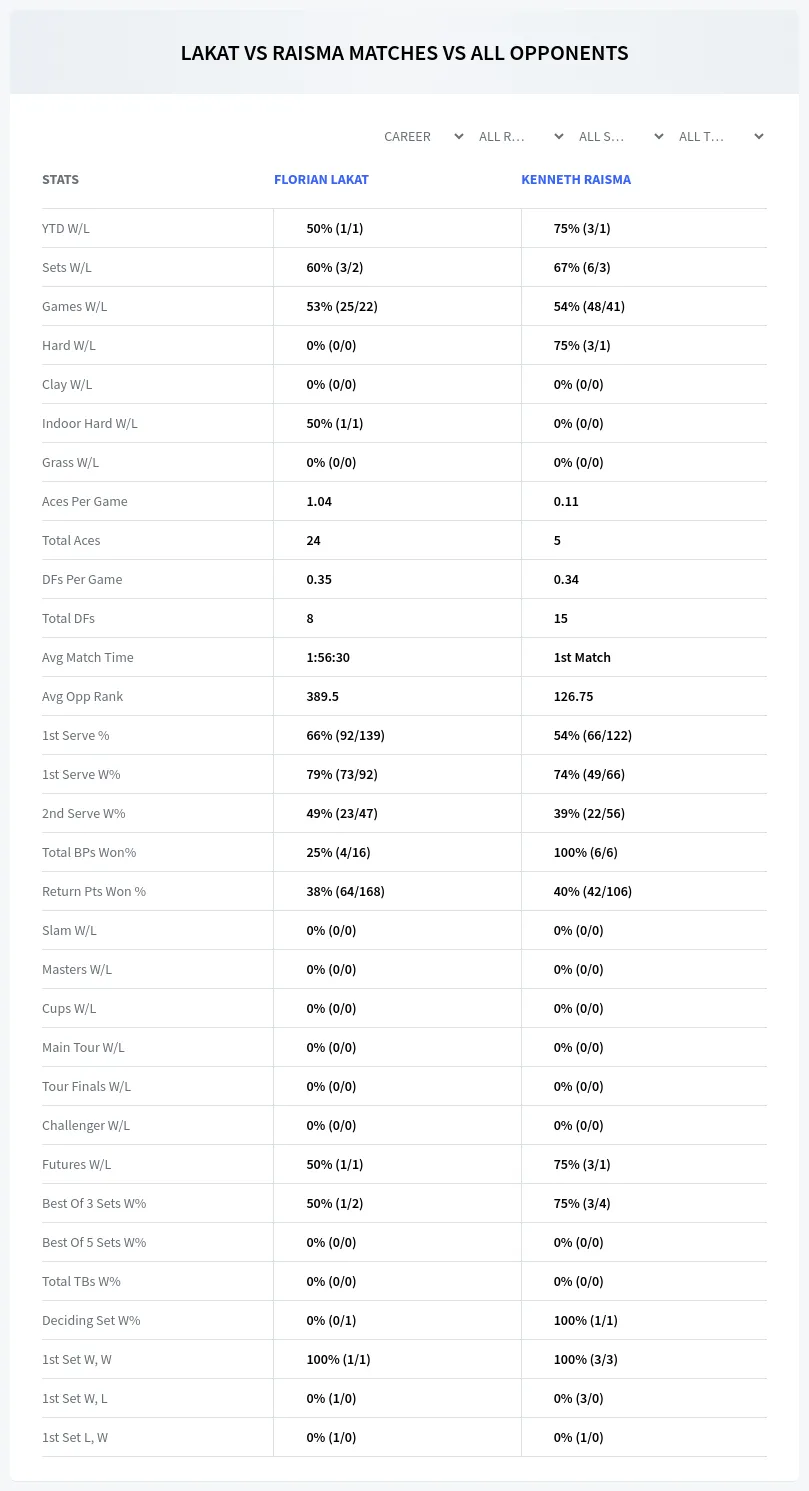Select the Aces Per Game row label
Screen dimensions: 809x1491
(85, 501)
